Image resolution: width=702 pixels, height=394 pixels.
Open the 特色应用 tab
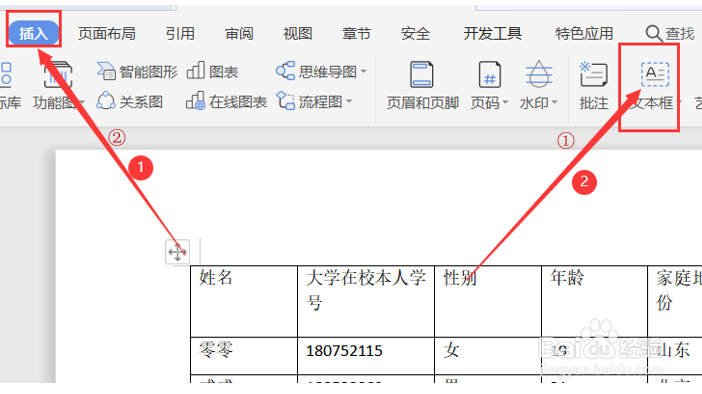tap(584, 34)
